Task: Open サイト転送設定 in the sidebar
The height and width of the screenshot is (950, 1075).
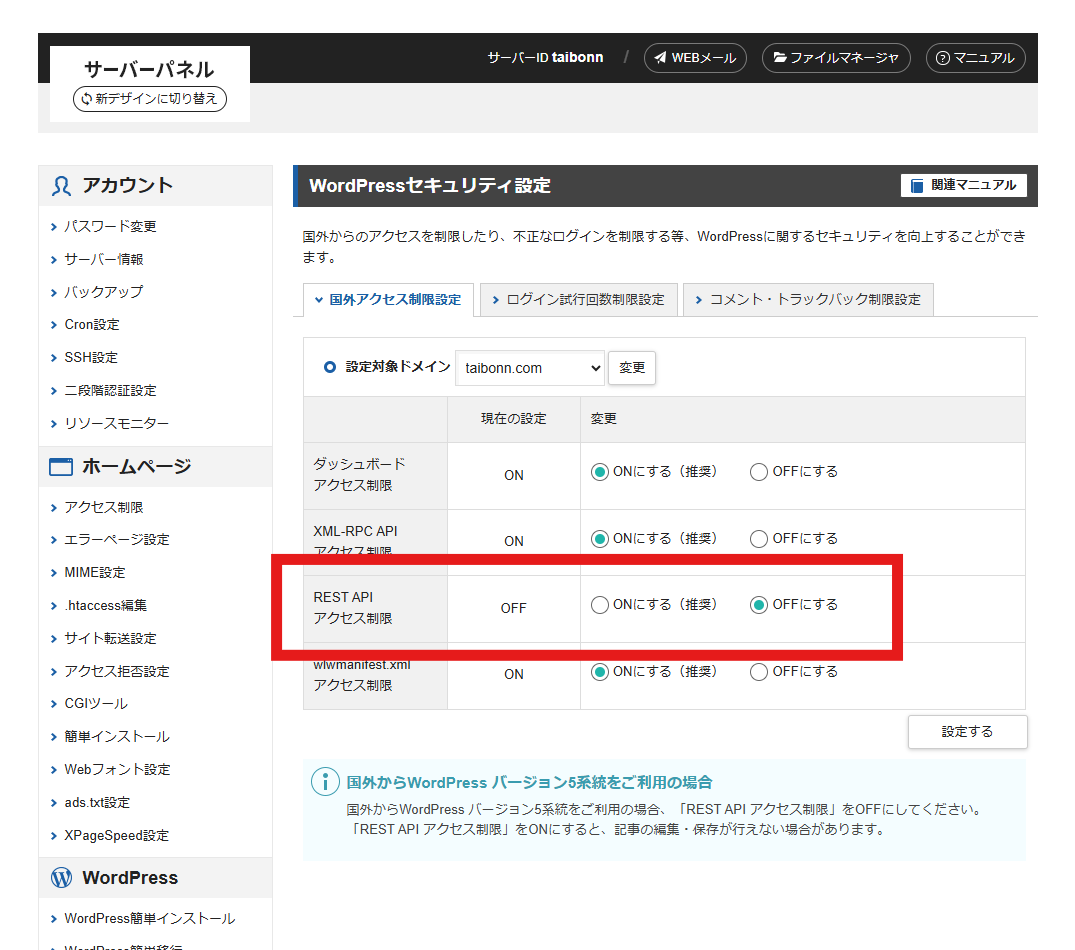Action: click(x=110, y=639)
